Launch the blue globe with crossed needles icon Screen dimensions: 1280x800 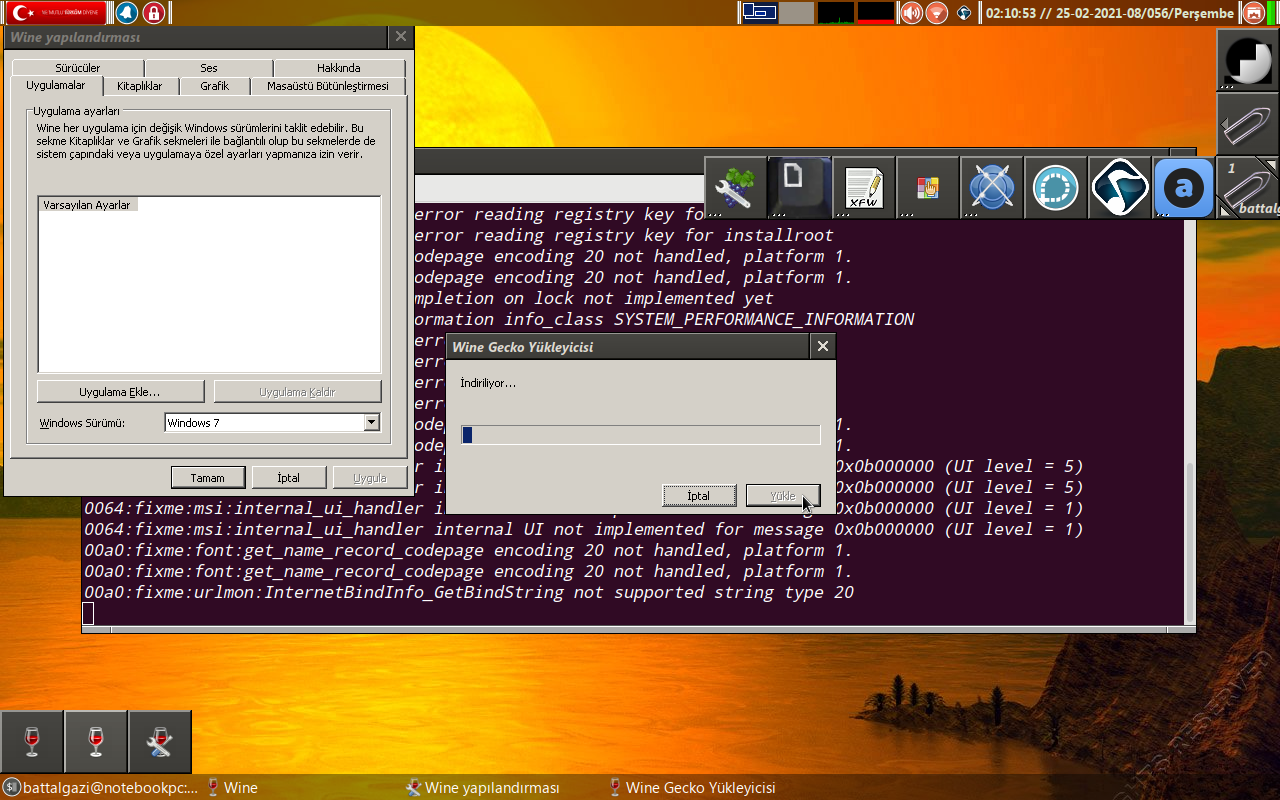click(992, 187)
